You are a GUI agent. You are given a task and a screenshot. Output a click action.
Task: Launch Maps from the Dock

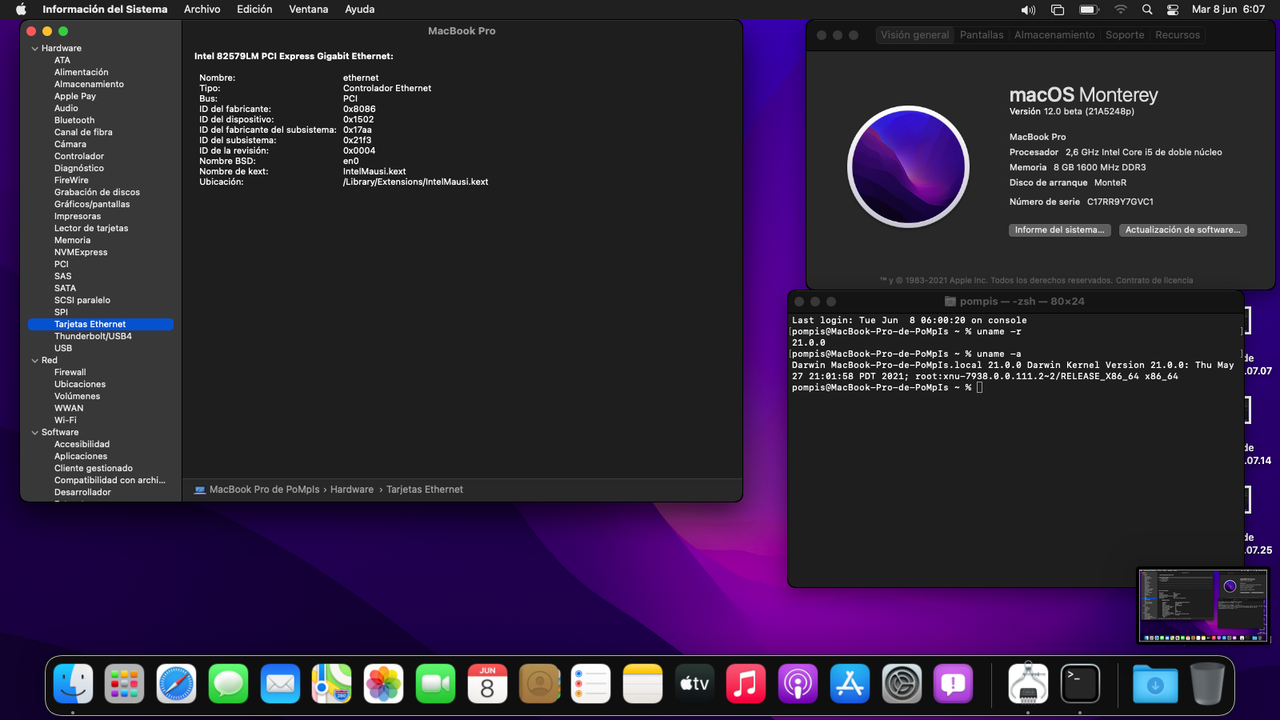coord(332,684)
